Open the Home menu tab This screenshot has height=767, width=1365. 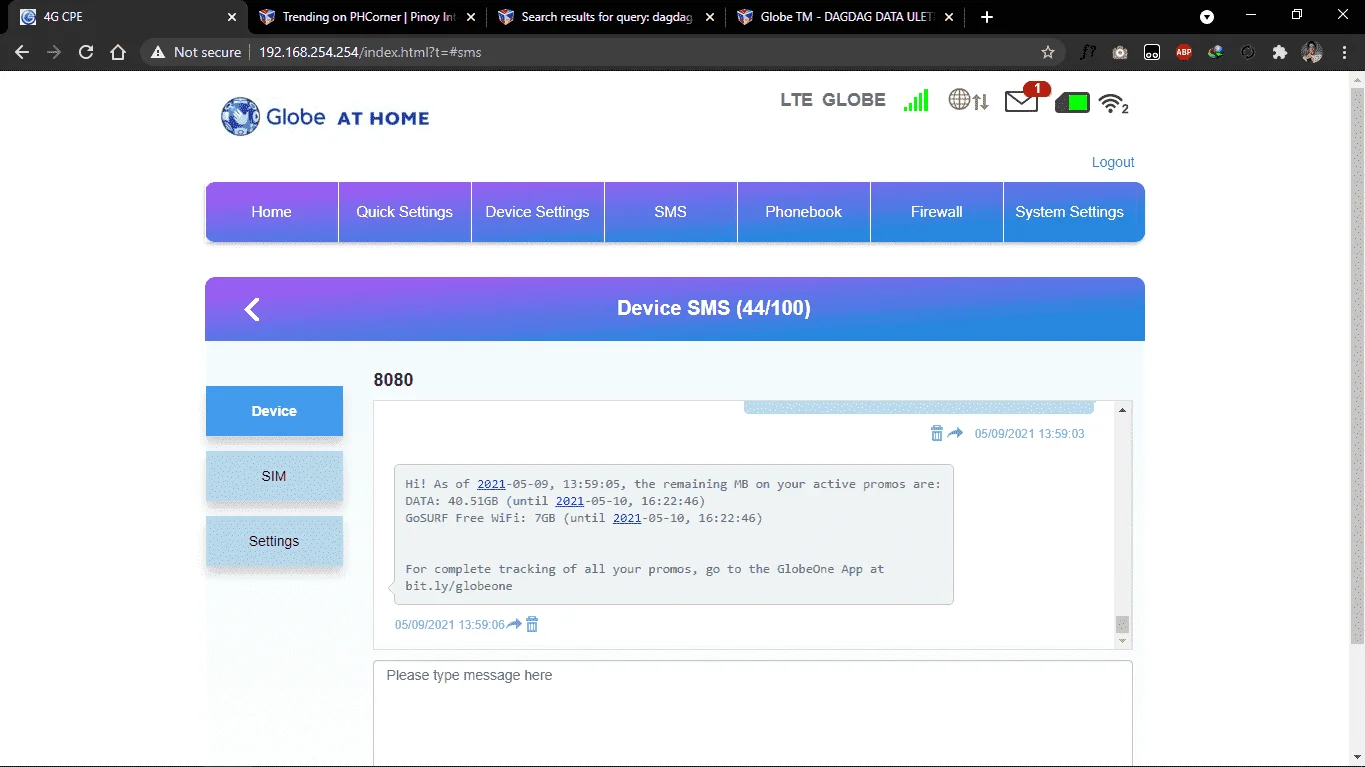click(272, 212)
